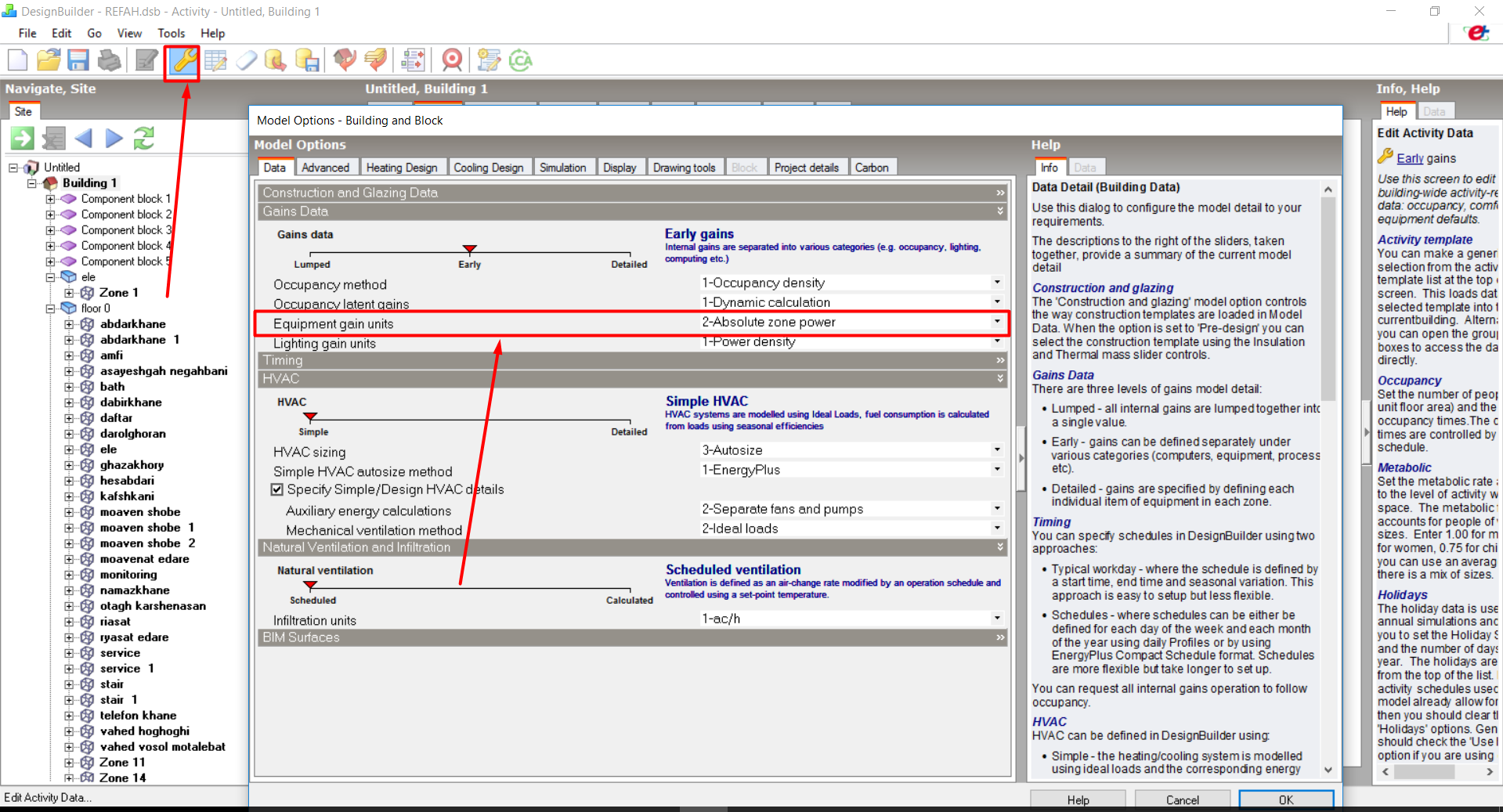Click the red target toolbar icon
1503x812 pixels.
tap(452, 60)
